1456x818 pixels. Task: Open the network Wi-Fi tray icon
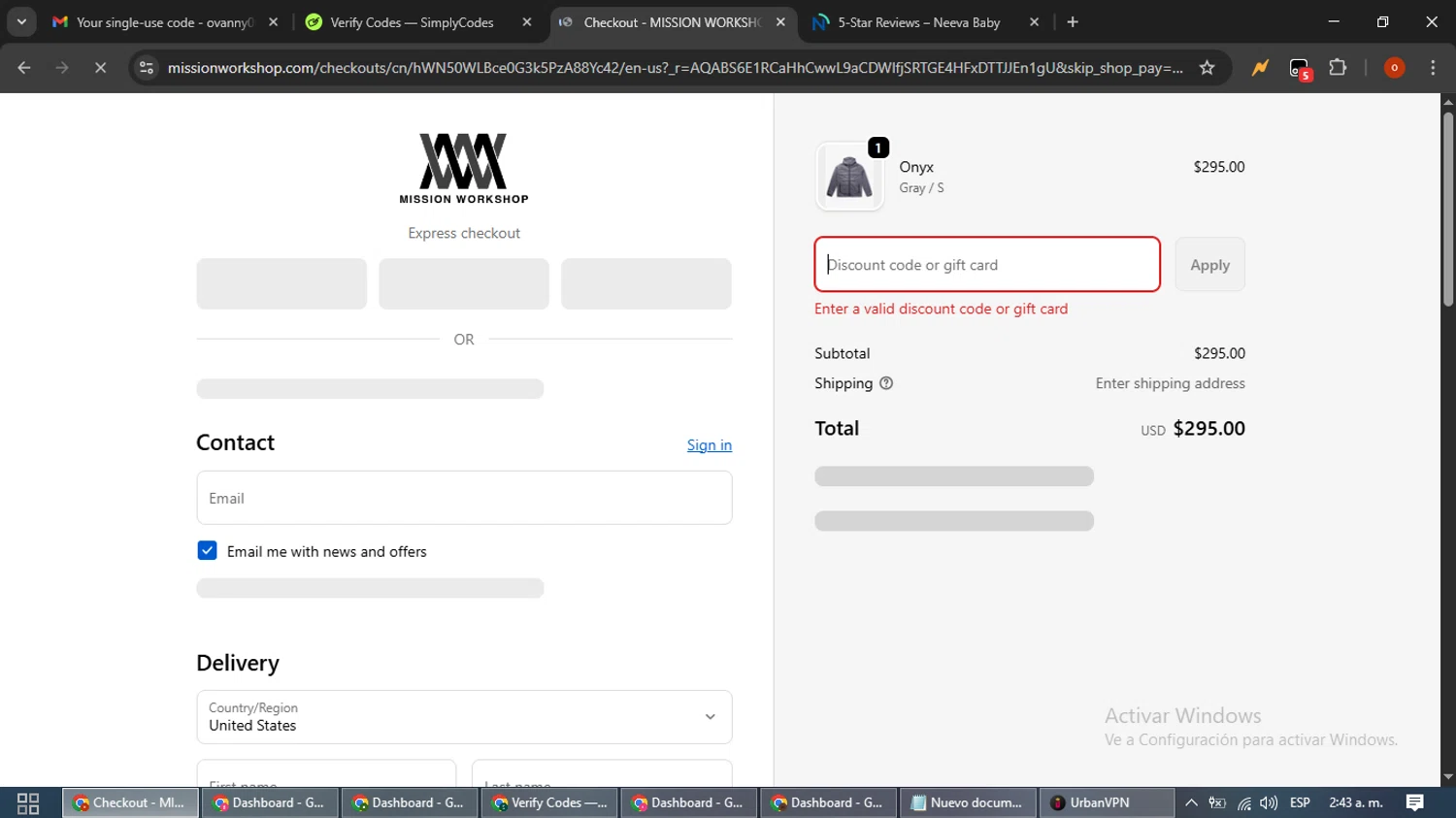tap(1243, 802)
